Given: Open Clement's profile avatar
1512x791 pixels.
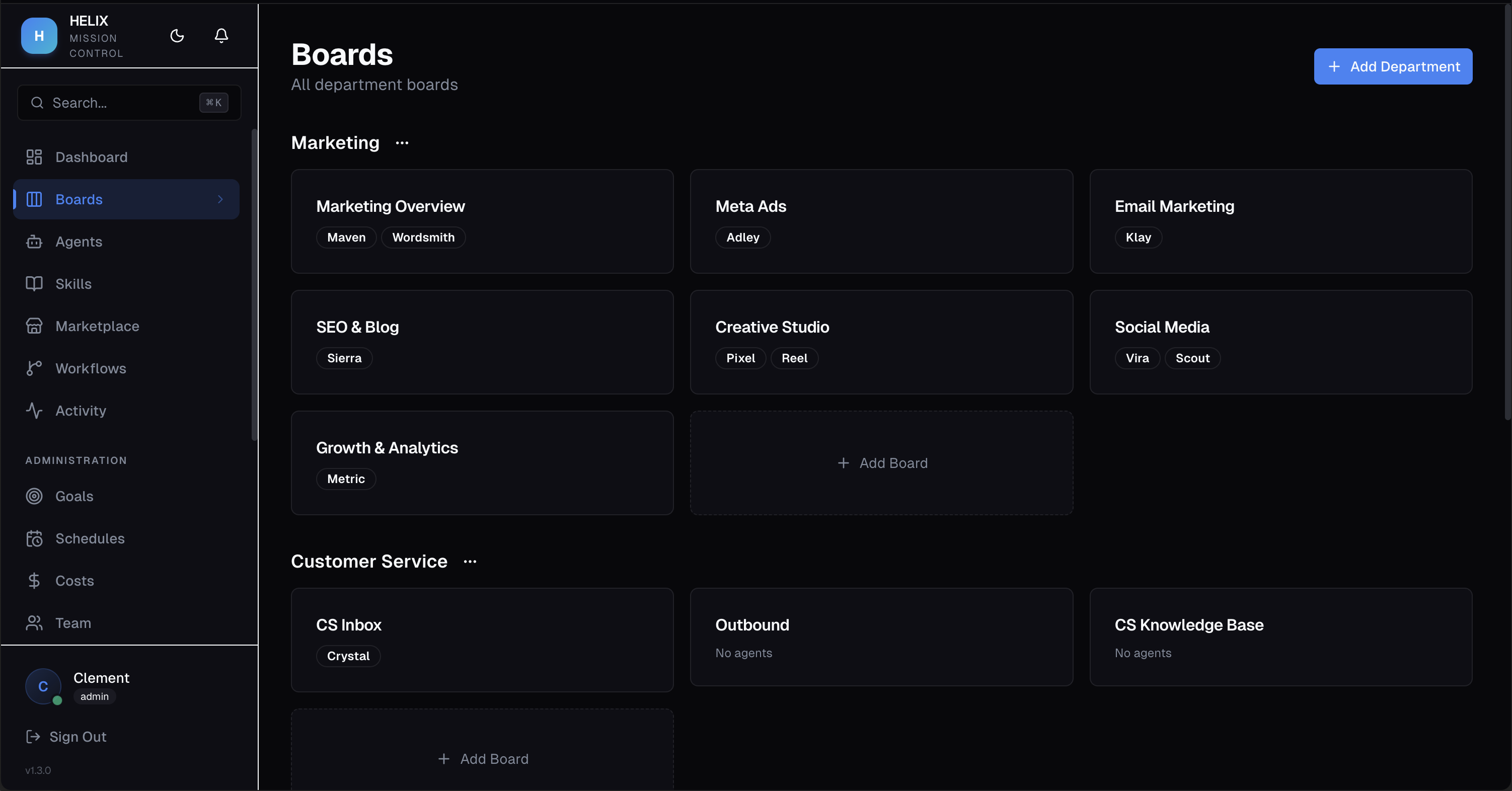Looking at the screenshot, I should (42, 686).
